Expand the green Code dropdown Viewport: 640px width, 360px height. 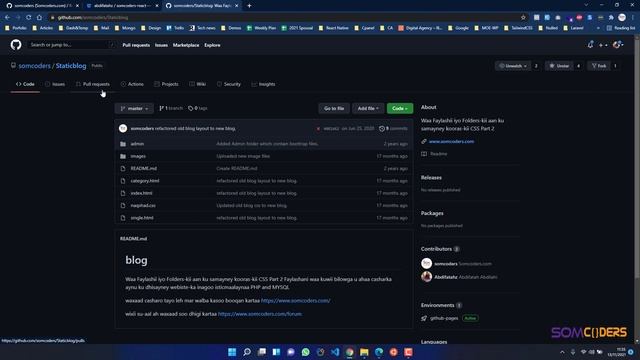pos(400,109)
